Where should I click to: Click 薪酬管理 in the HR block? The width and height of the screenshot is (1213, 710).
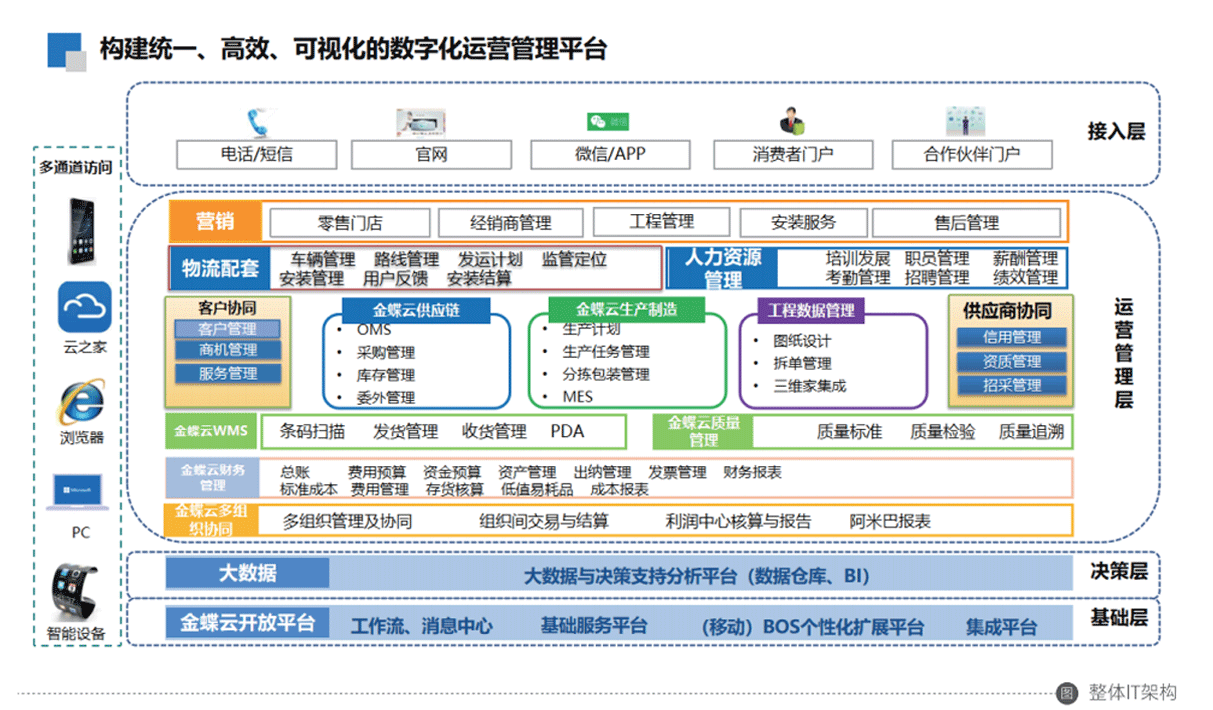click(x=1025, y=259)
